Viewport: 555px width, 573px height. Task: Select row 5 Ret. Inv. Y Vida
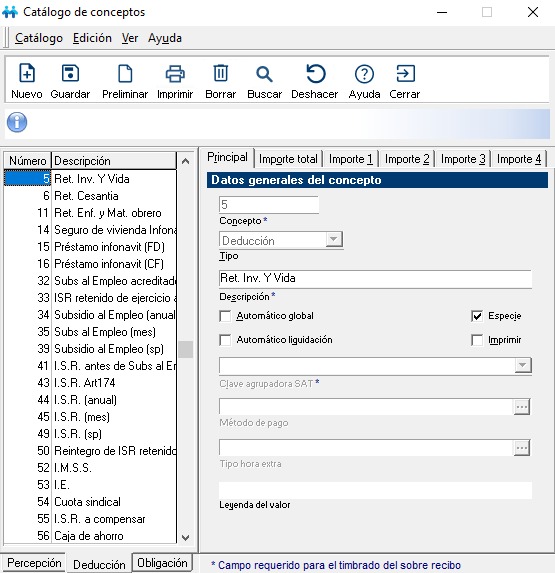90,179
